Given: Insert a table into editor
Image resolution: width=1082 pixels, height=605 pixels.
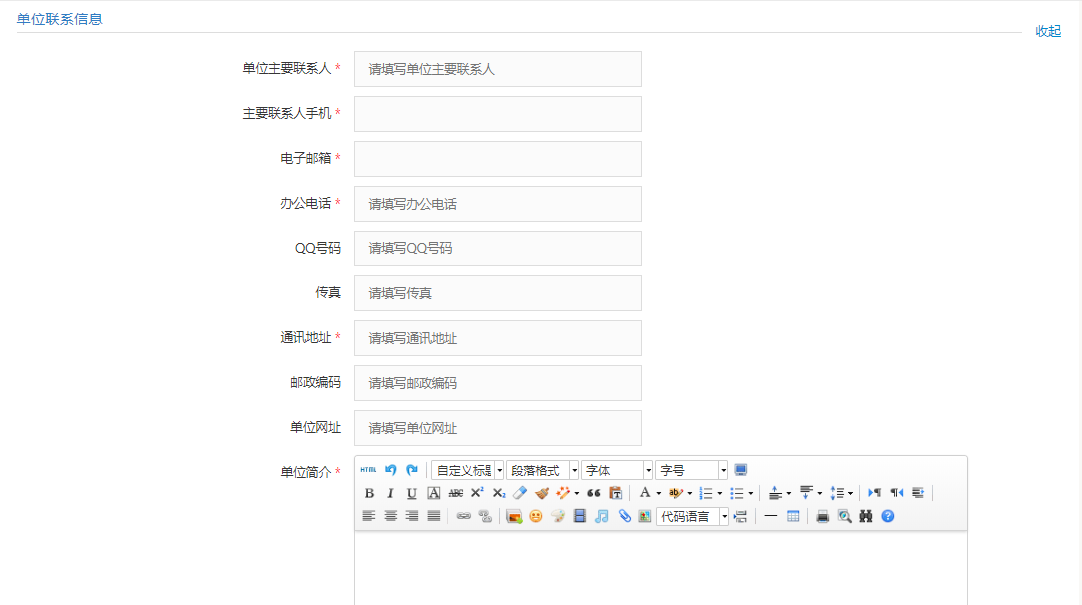Looking at the screenshot, I should point(793,517).
